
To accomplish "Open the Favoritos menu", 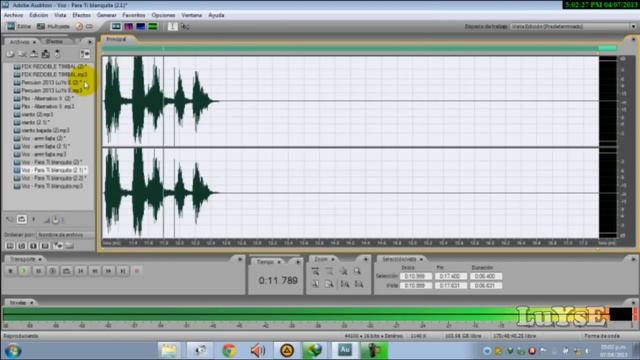I will [x=134, y=15].
